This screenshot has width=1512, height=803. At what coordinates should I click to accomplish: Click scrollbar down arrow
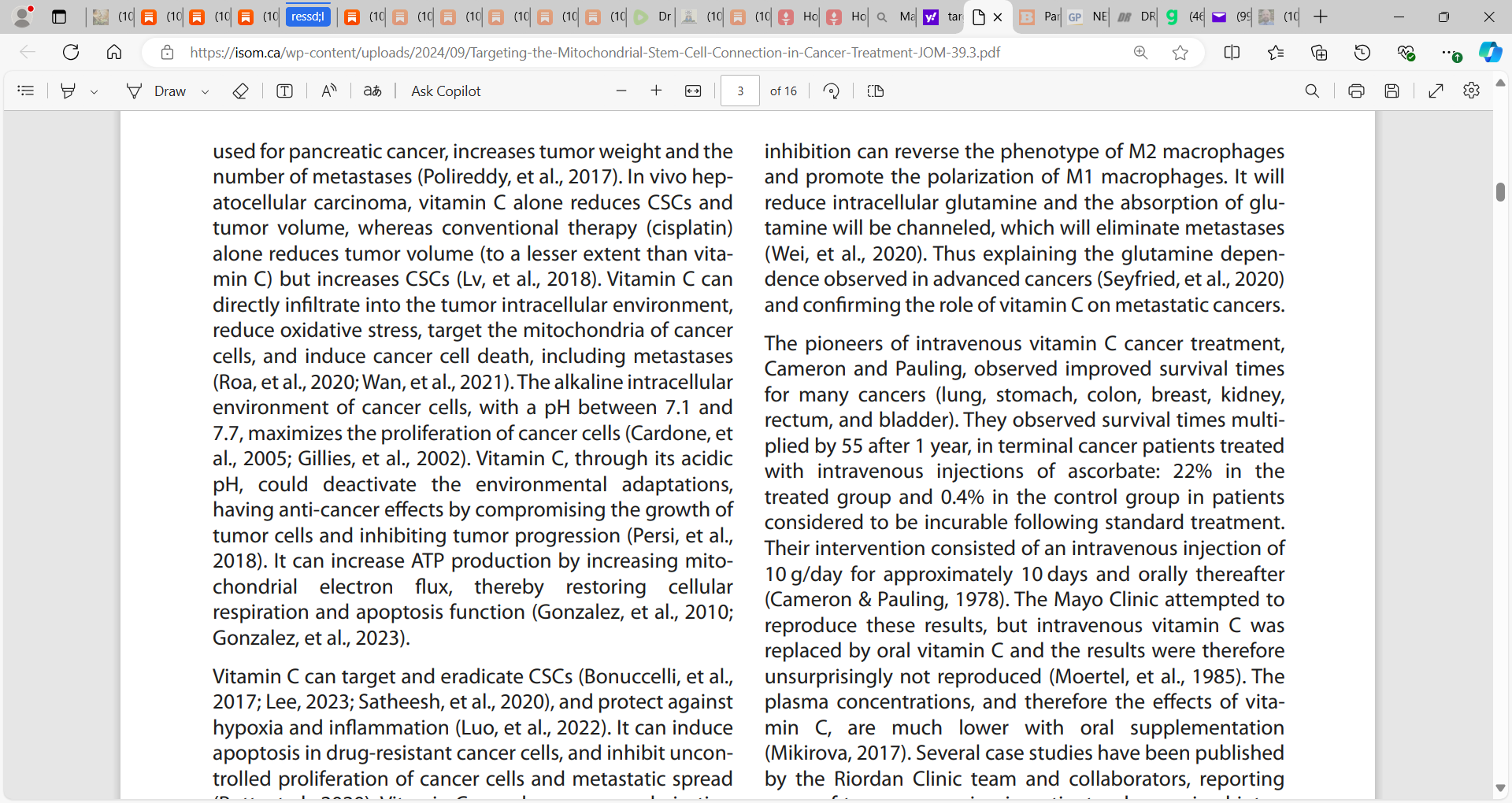tap(1501, 788)
